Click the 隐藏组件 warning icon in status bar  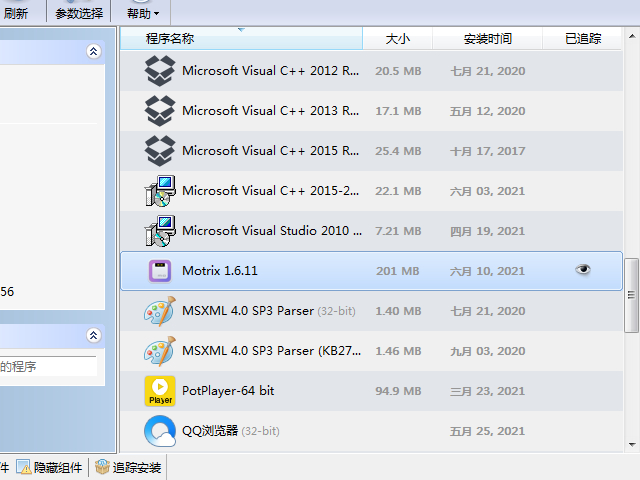point(23,467)
